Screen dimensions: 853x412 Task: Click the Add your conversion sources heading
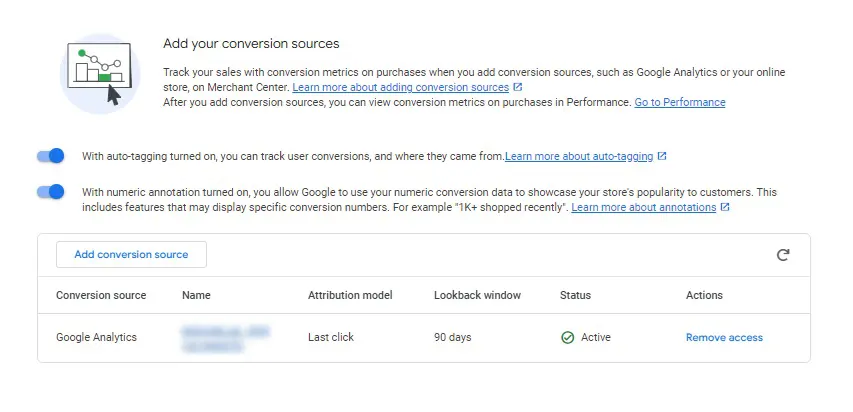pyautogui.click(x=251, y=44)
